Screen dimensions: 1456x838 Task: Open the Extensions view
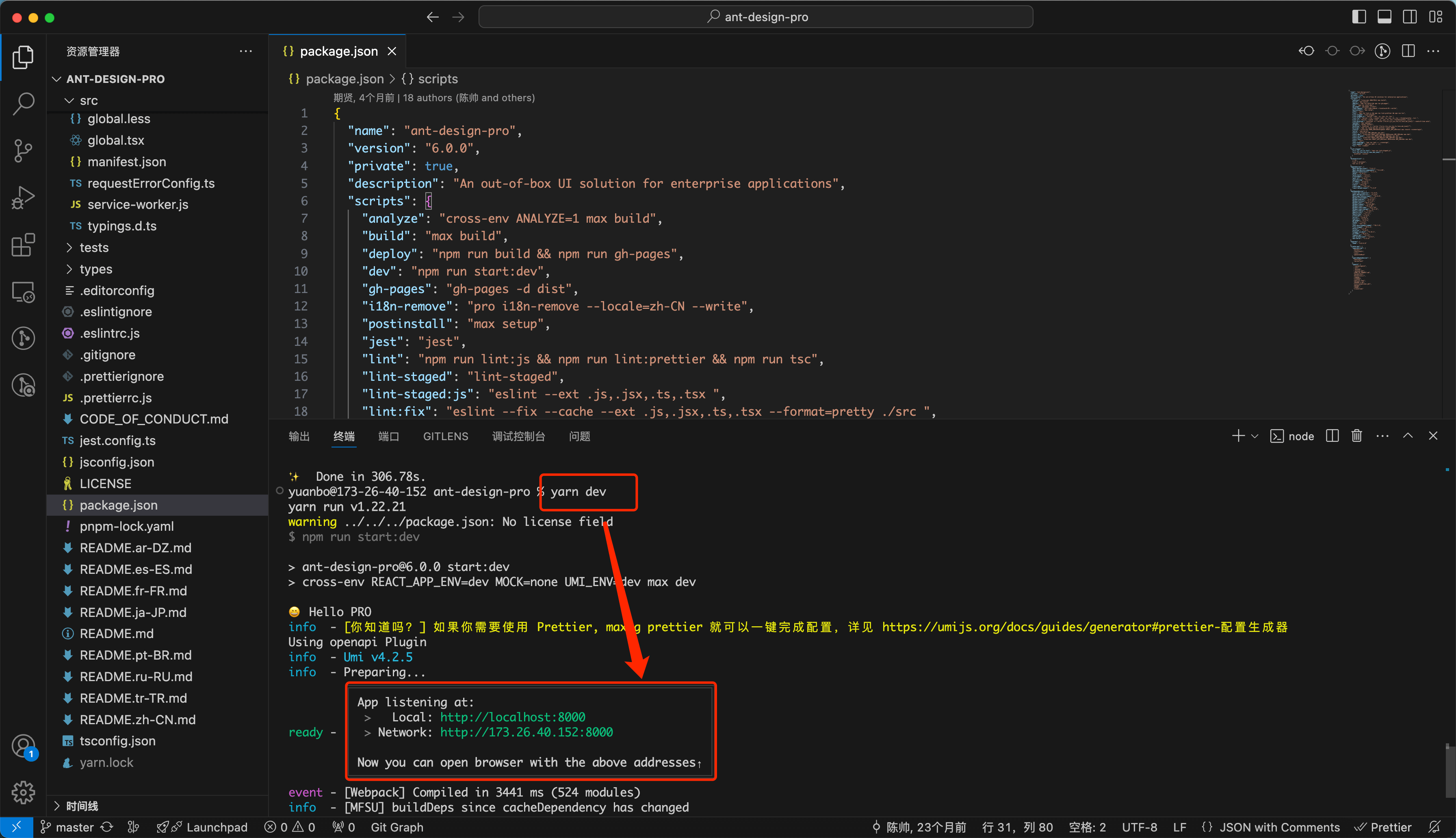[23, 245]
